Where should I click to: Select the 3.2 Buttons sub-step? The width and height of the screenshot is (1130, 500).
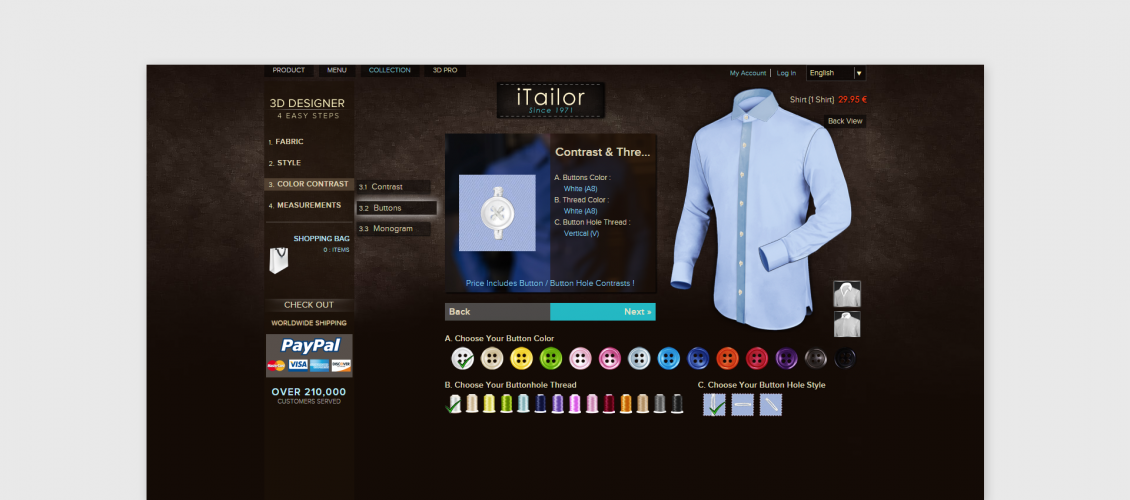396,208
